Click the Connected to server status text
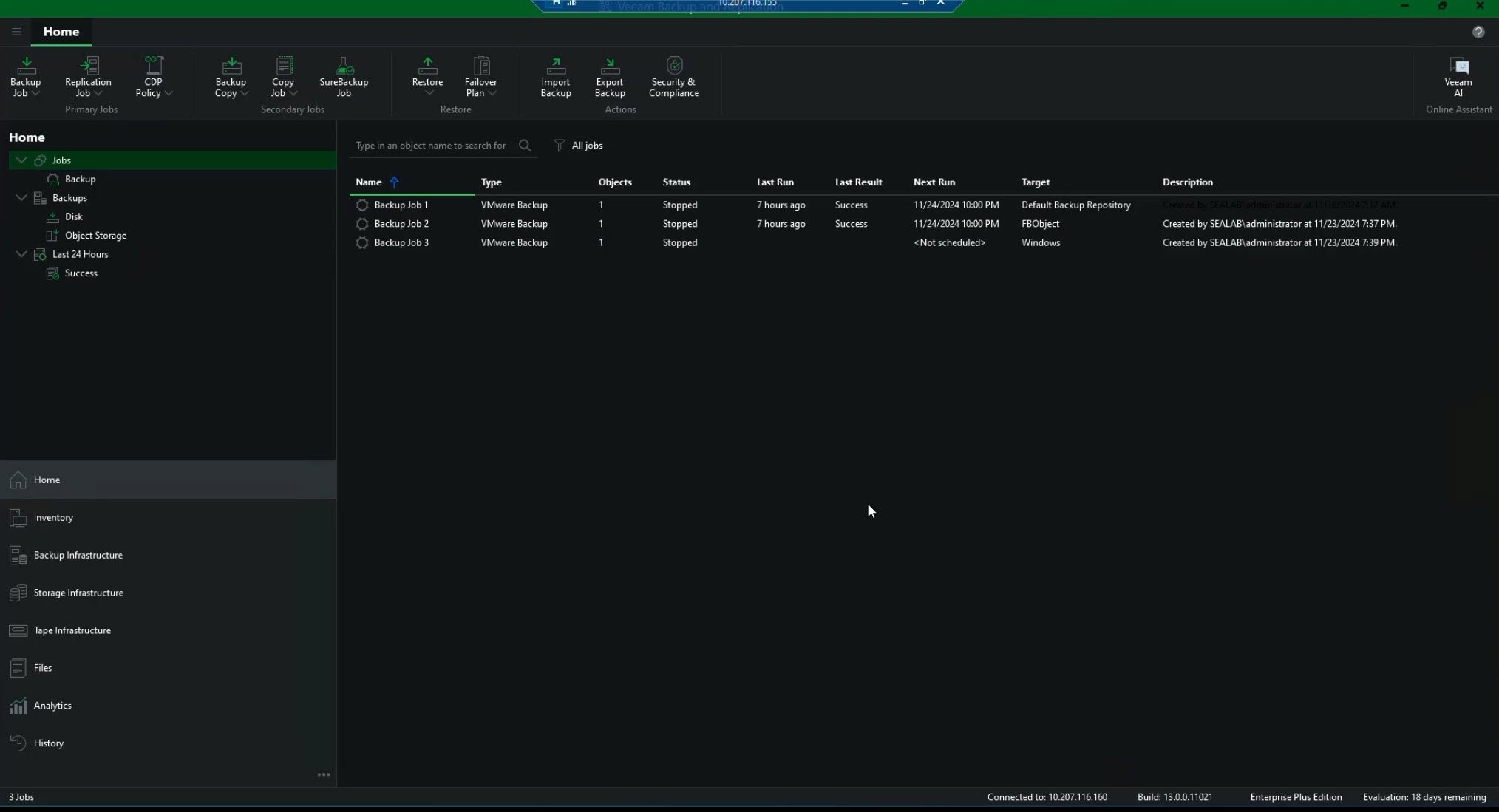 click(x=1047, y=797)
